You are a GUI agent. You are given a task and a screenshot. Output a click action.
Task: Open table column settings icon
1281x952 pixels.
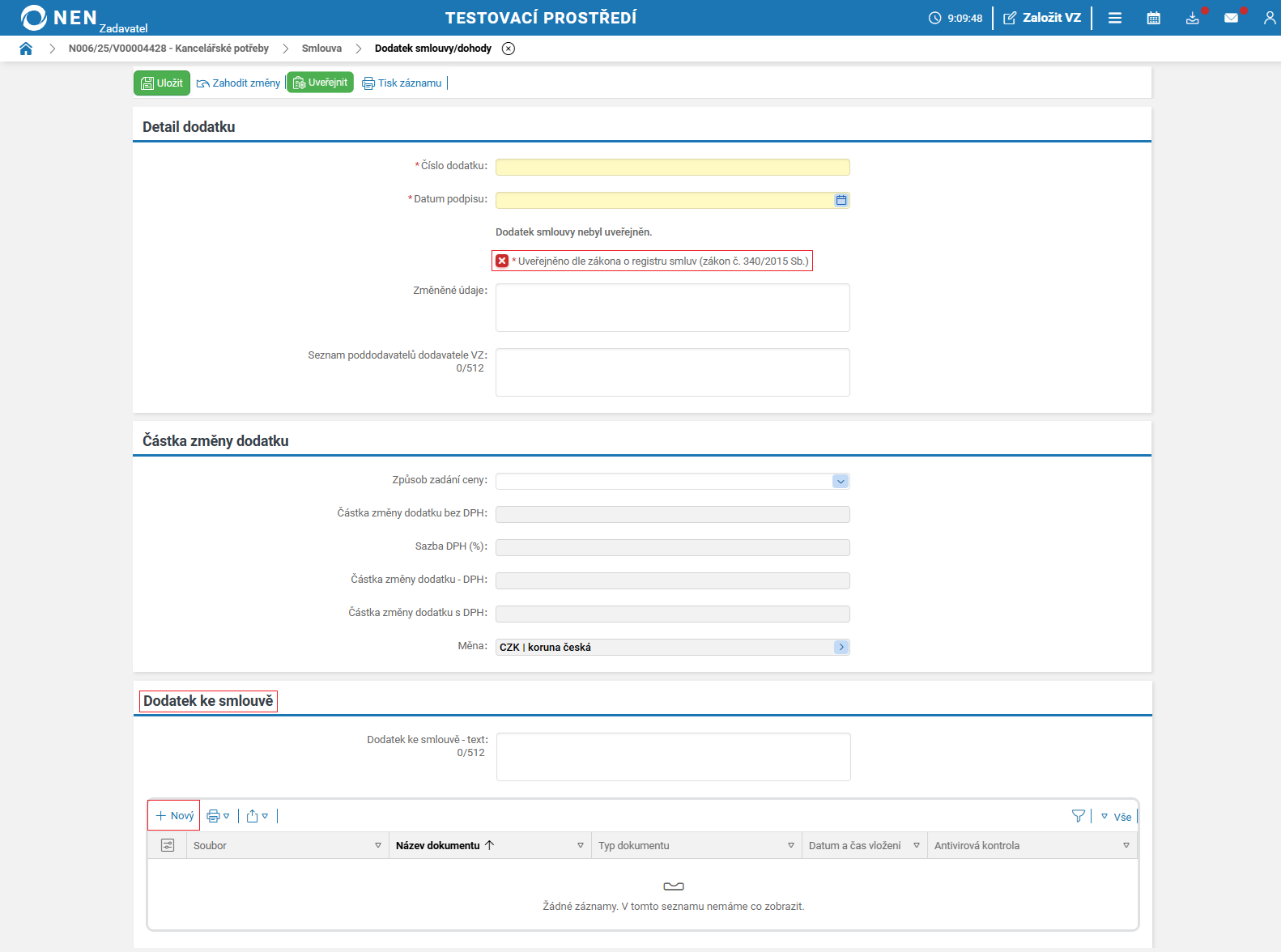point(168,845)
